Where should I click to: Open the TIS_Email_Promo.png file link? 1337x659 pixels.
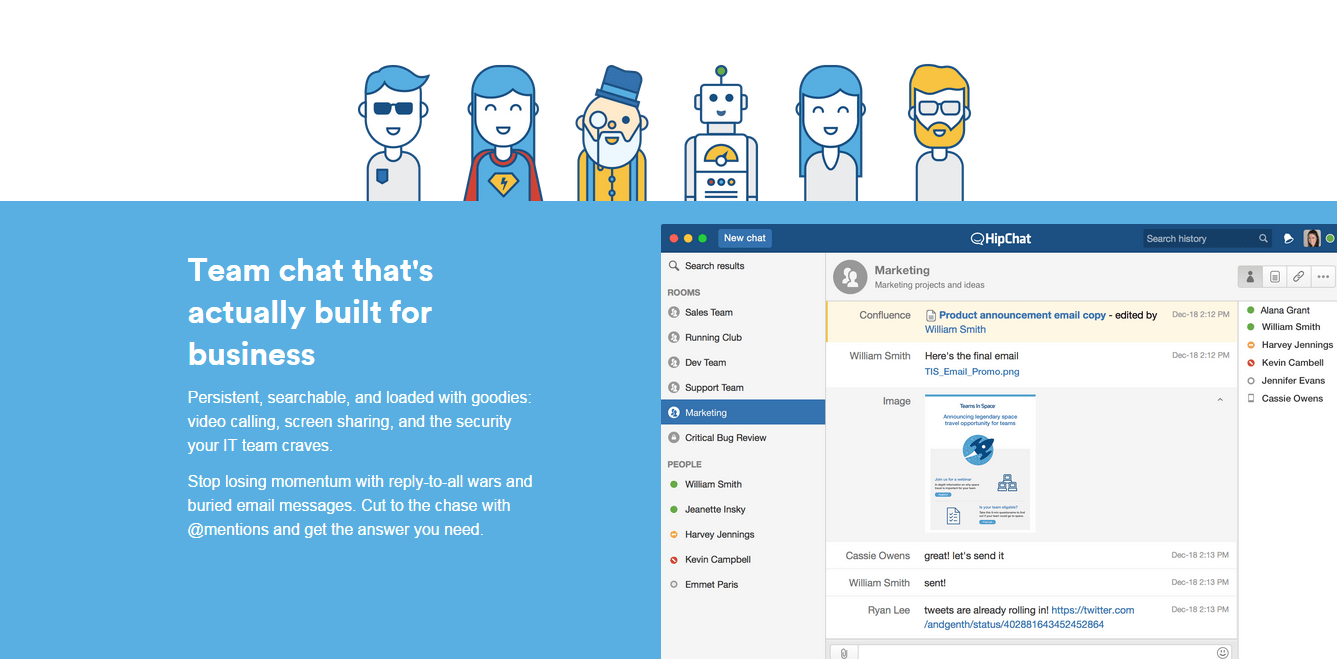[972, 372]
